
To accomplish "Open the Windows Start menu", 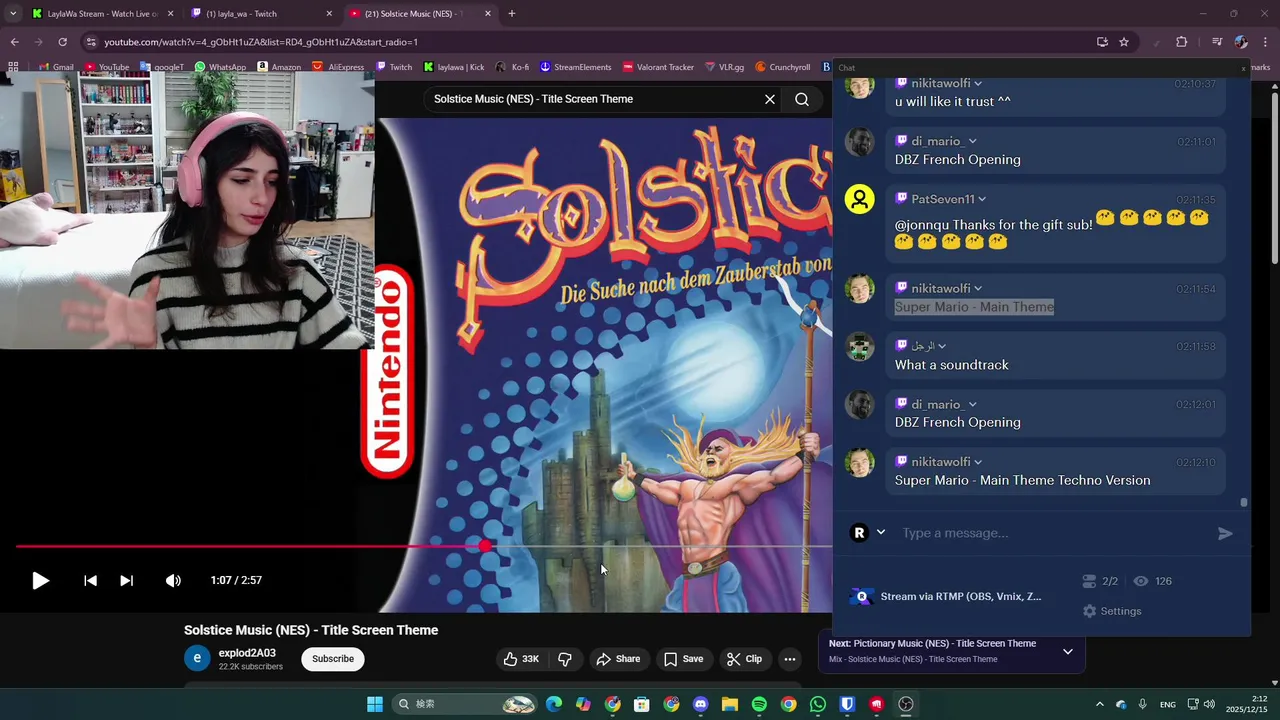I will tap(375, 704).
